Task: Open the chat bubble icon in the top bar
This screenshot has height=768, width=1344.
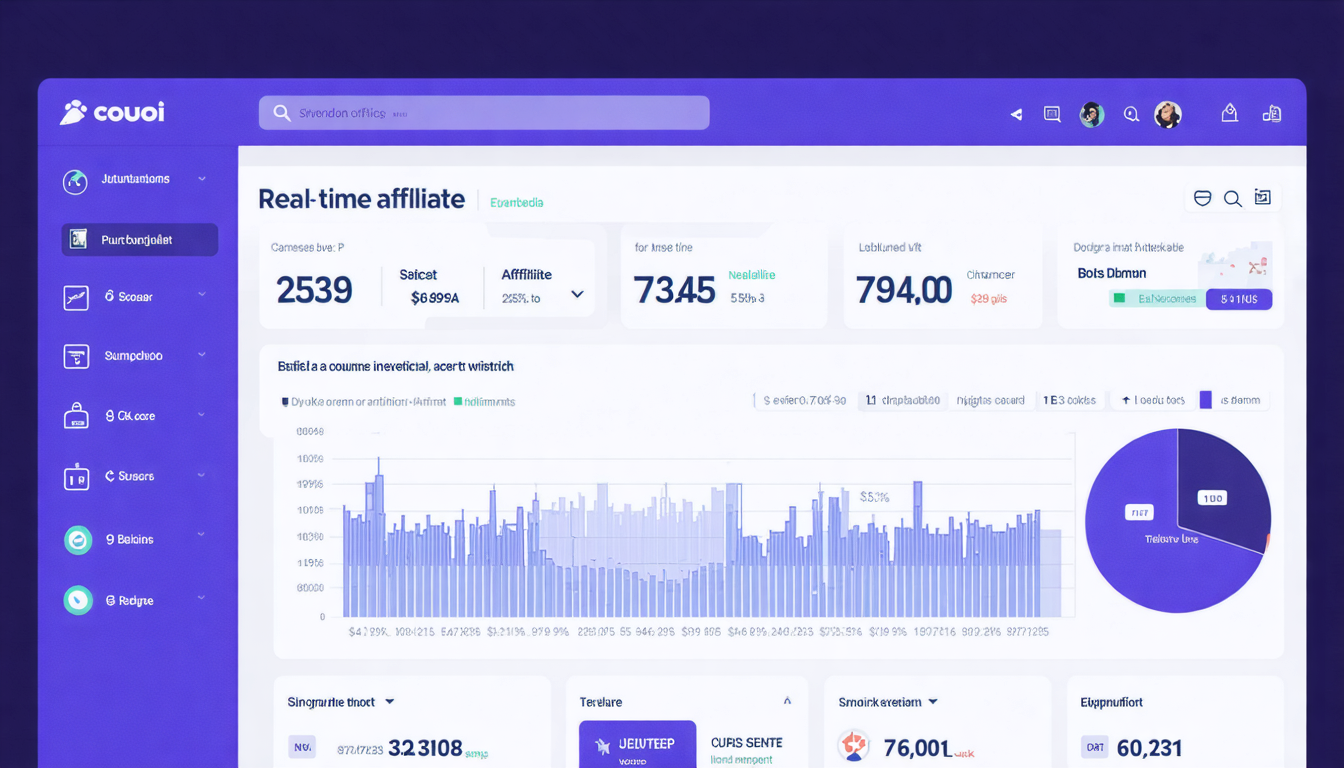Action: [1051, 113]
